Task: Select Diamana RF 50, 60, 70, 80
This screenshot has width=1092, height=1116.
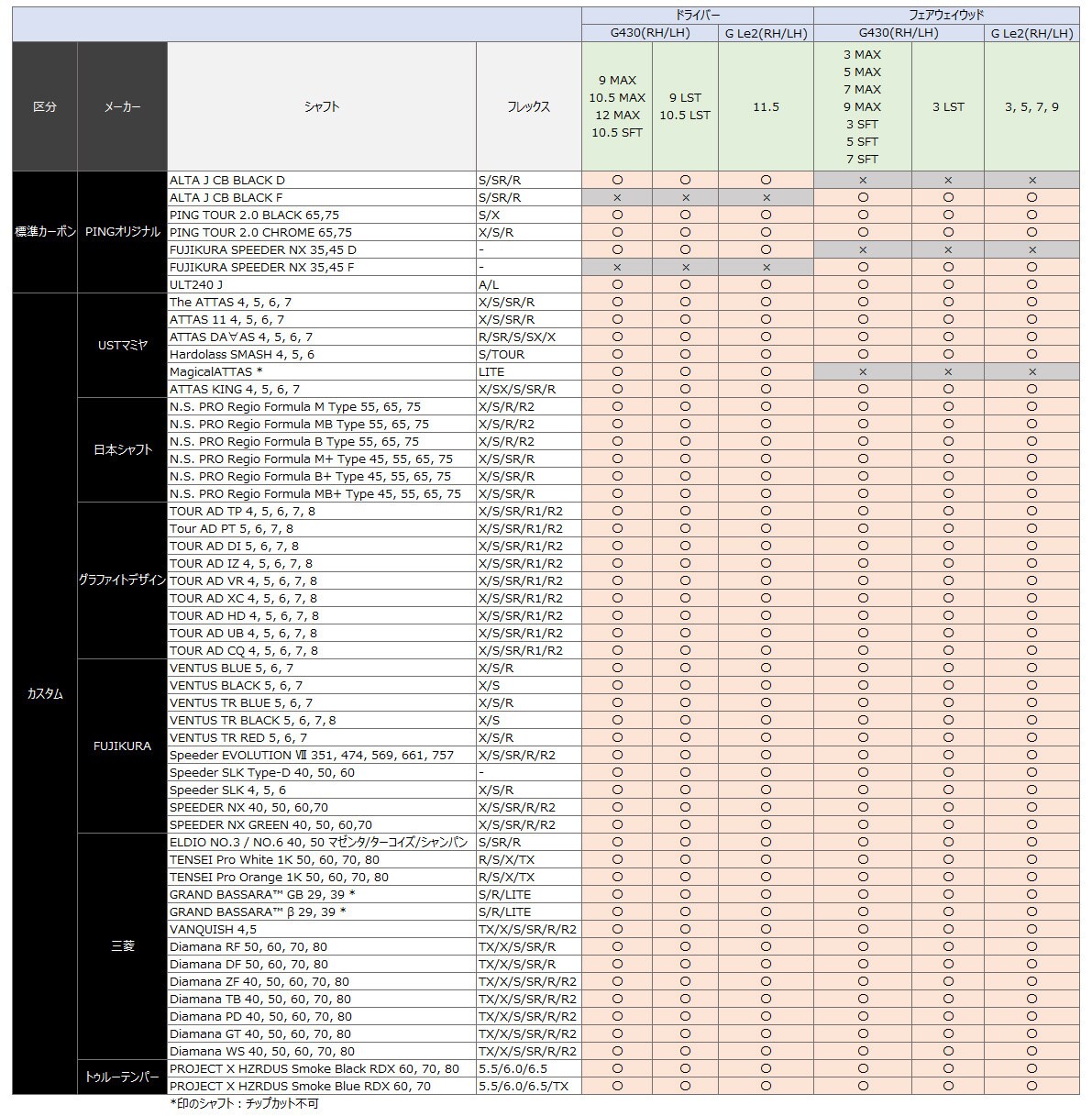Action: [x=248, y=947]
